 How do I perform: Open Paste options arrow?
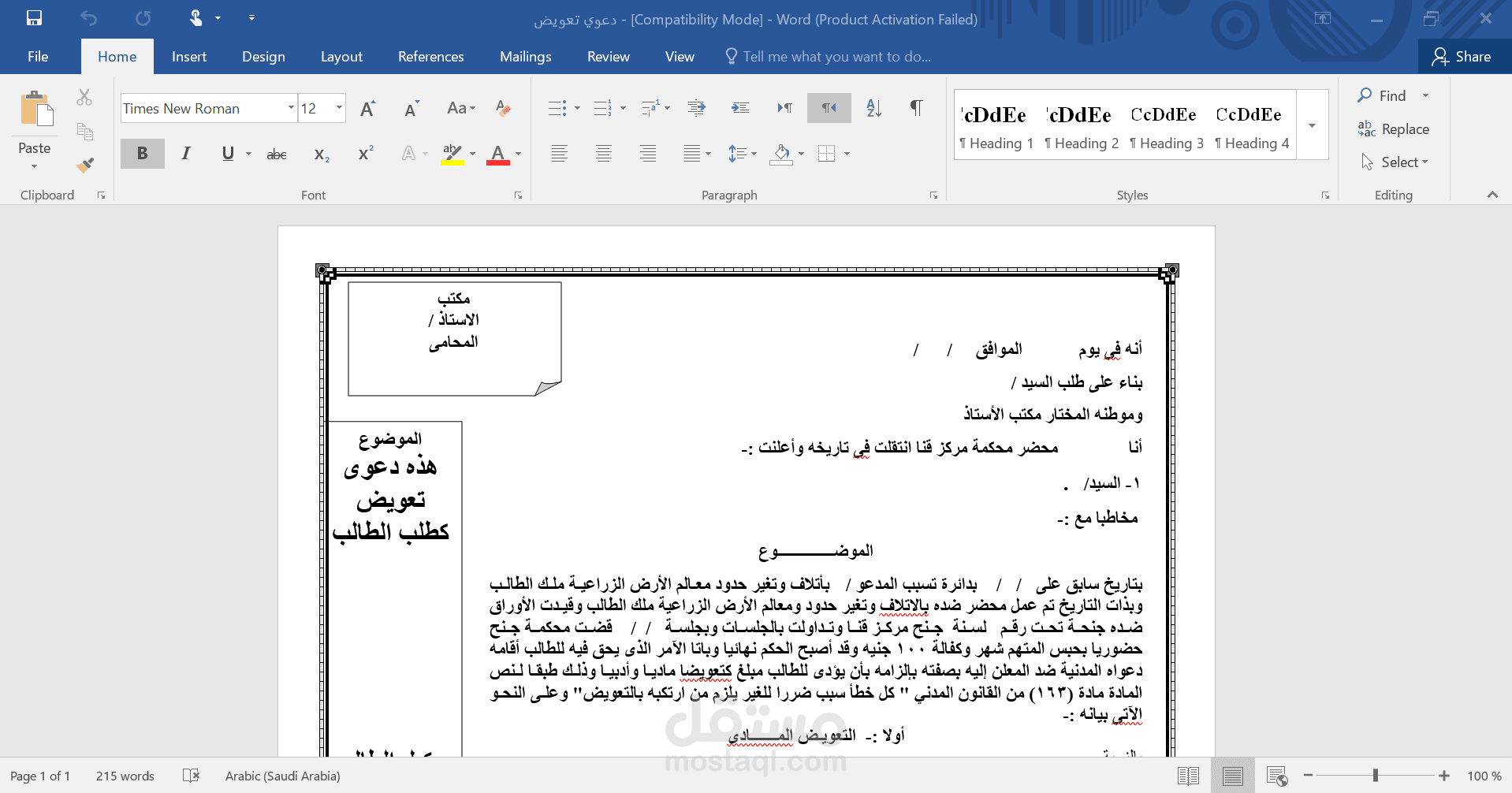tap(34, 166)
